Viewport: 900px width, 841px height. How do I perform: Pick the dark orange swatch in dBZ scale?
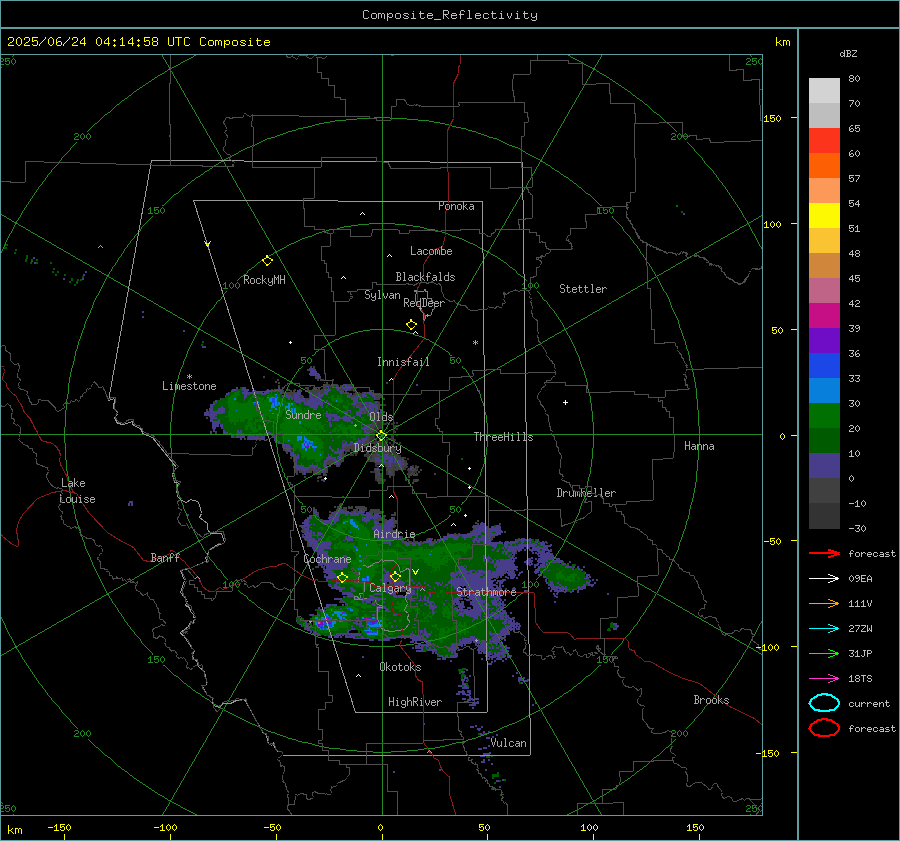tap(824, 165)
